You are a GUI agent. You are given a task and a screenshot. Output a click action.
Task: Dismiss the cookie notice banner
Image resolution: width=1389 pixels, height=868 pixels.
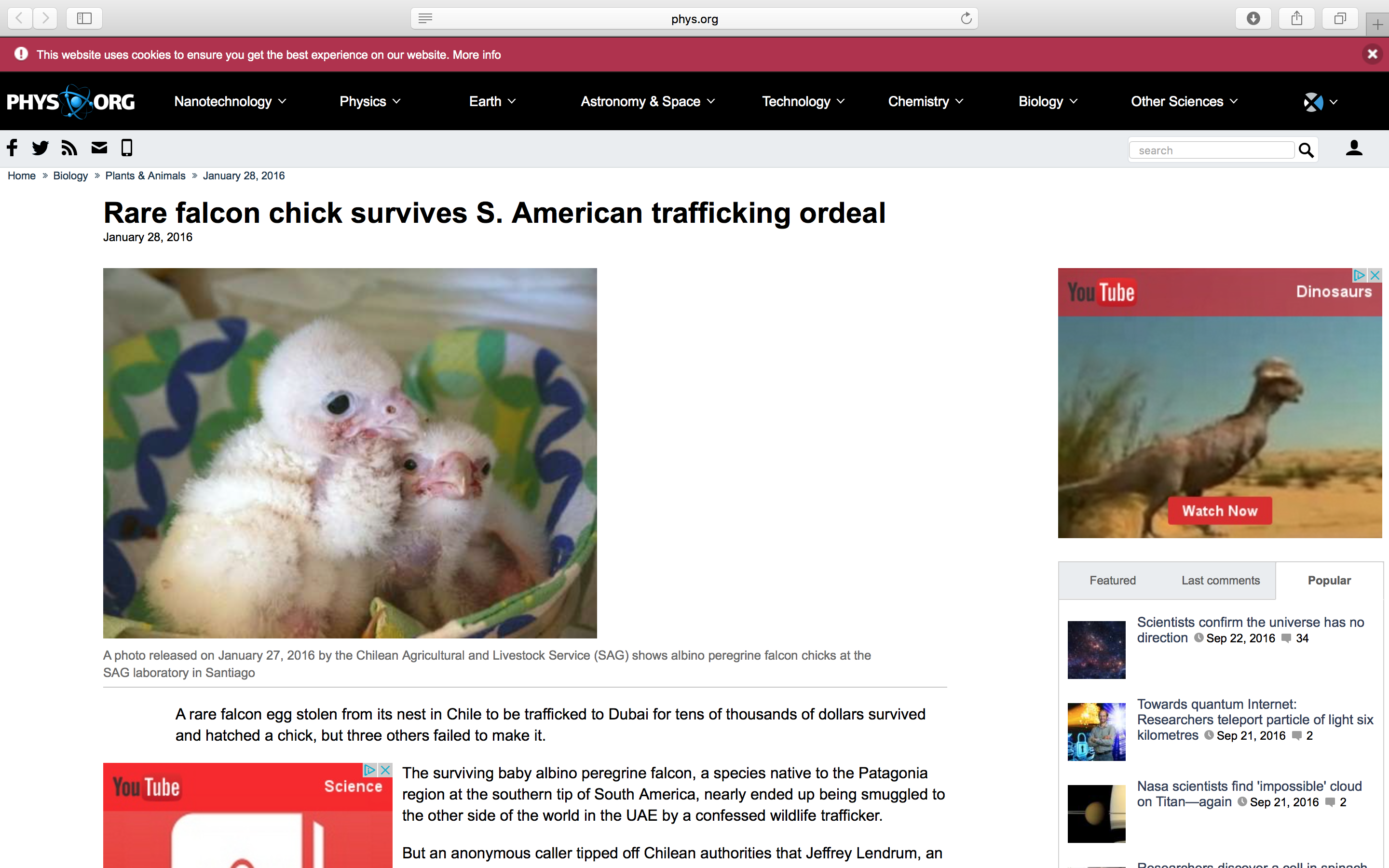[x=1372, y=54]
